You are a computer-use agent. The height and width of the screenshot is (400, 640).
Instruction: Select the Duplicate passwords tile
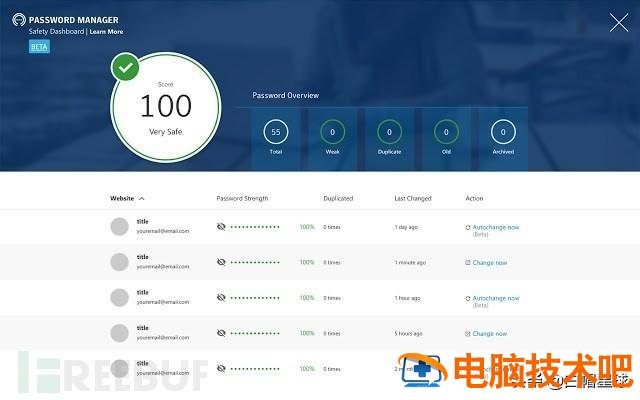(x=389, y=139)
